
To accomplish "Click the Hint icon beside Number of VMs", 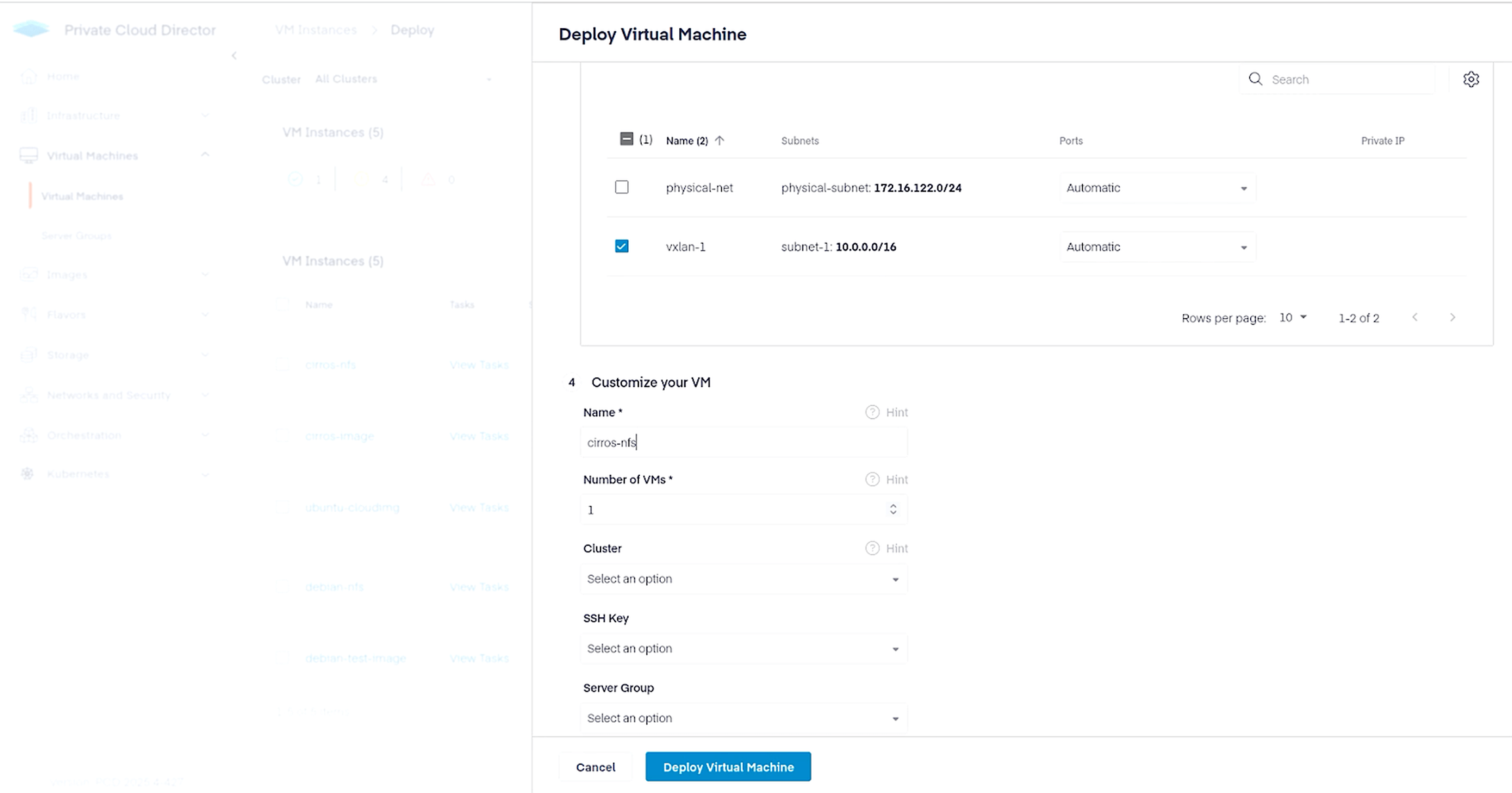I will coord(872,479).
